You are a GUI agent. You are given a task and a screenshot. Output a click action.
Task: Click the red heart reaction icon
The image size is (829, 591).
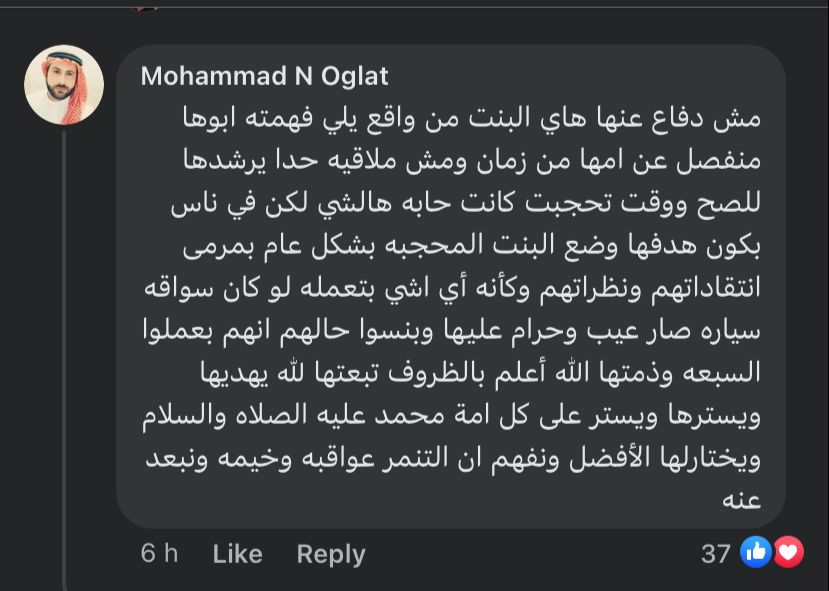(x=788, y=552)
